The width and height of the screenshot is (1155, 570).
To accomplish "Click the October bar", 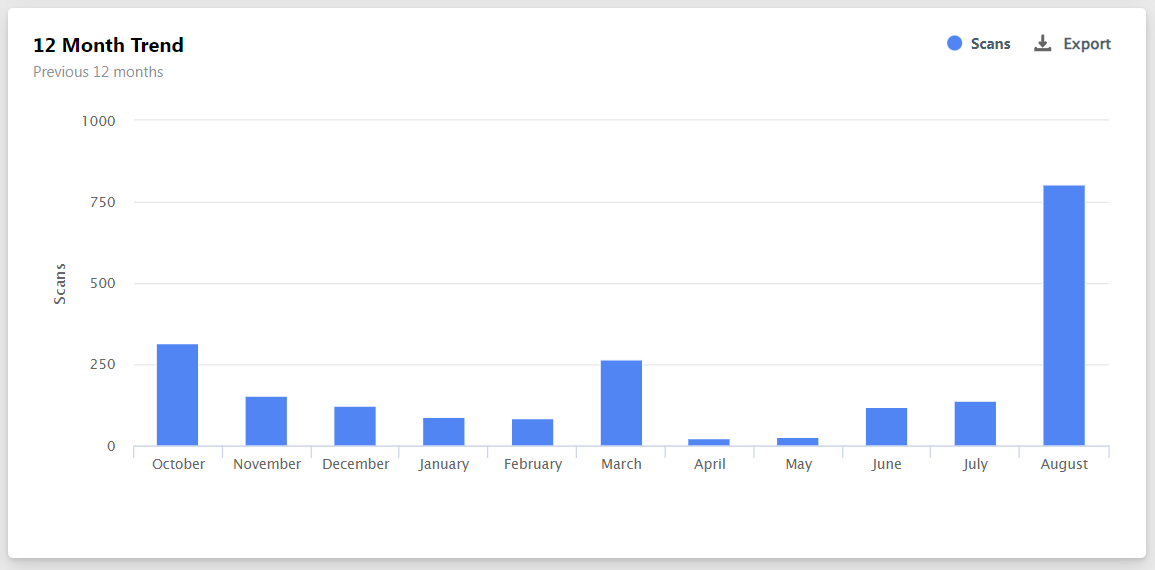I will point(178,395).
